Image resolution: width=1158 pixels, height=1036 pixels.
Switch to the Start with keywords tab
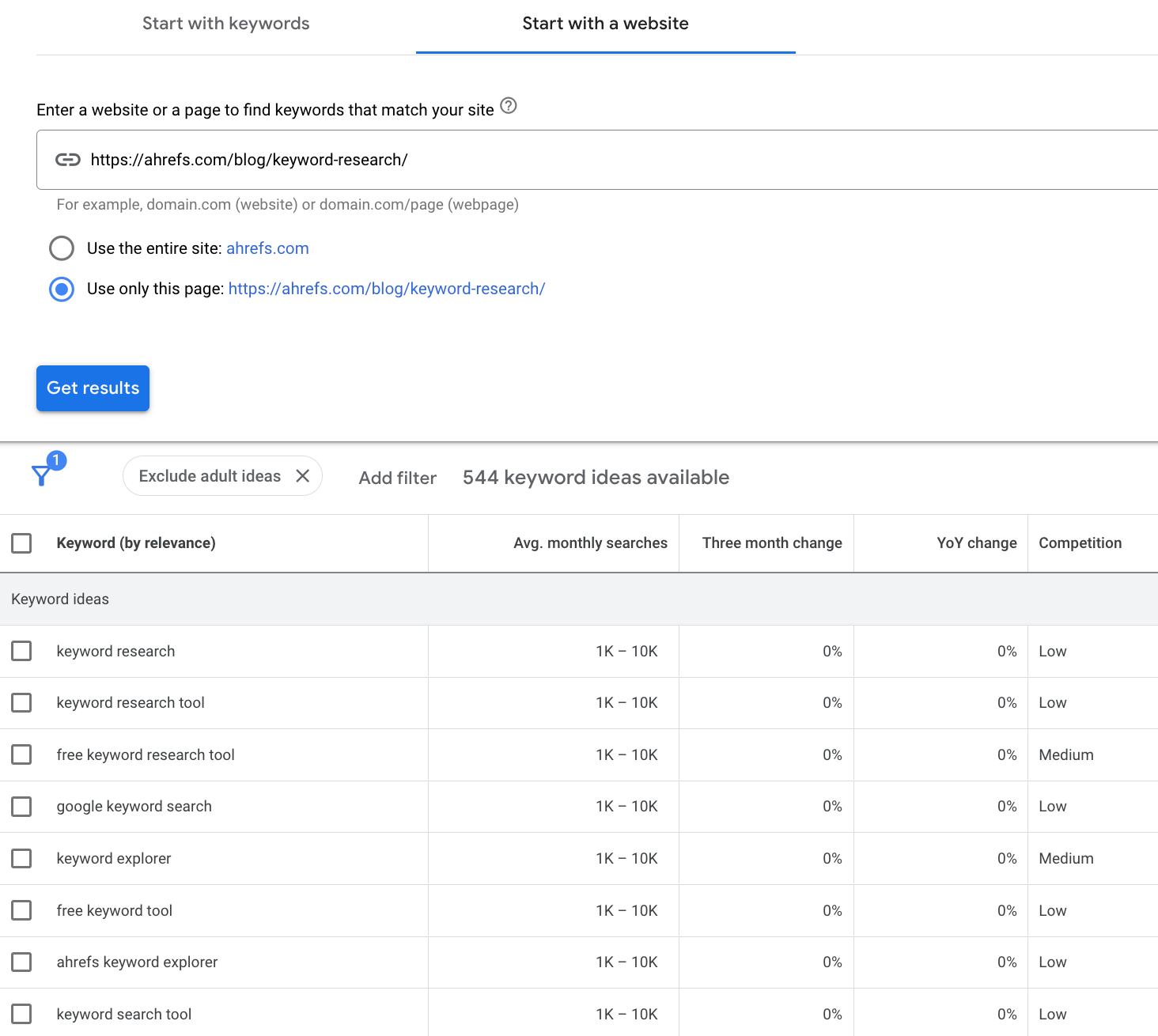point(226,24)
